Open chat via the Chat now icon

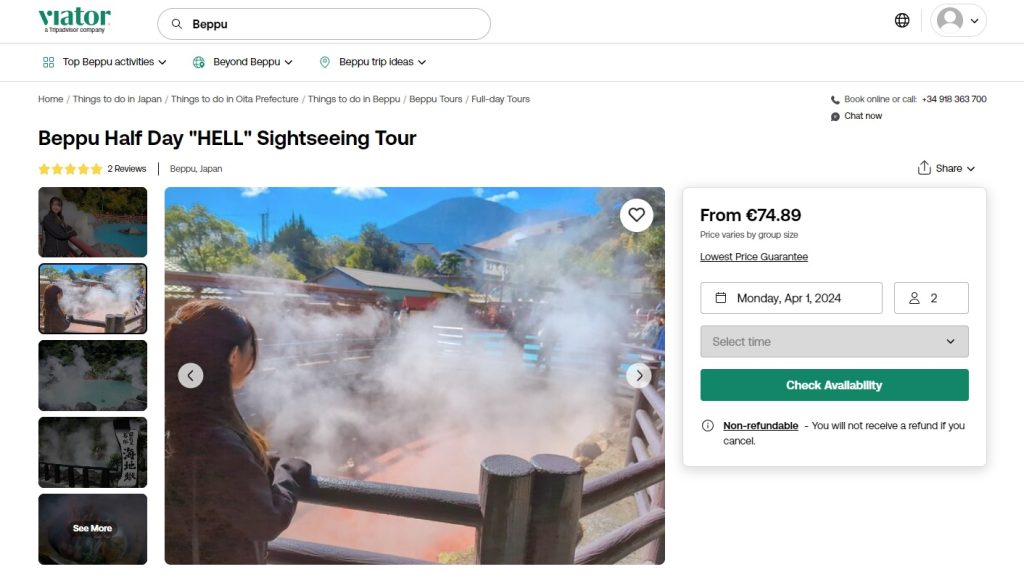click(833, 115)
